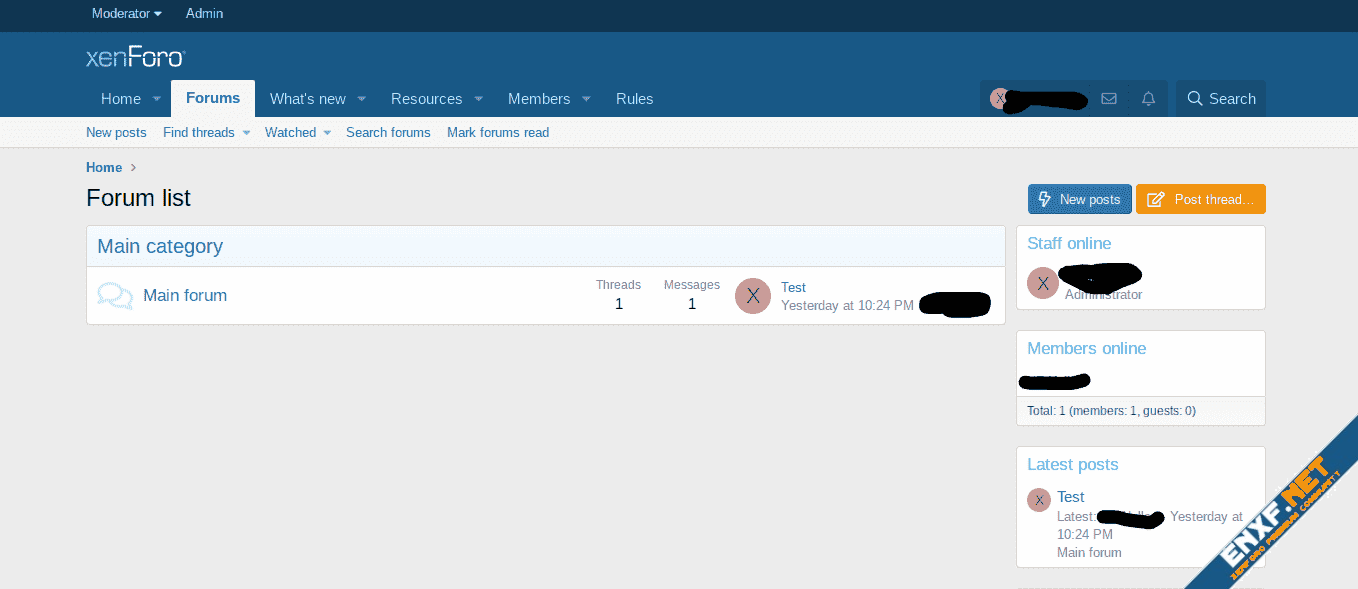Expand the Moderator dropdown menu
Viewport: 1358px width, 589px height.
pos(126,14)
